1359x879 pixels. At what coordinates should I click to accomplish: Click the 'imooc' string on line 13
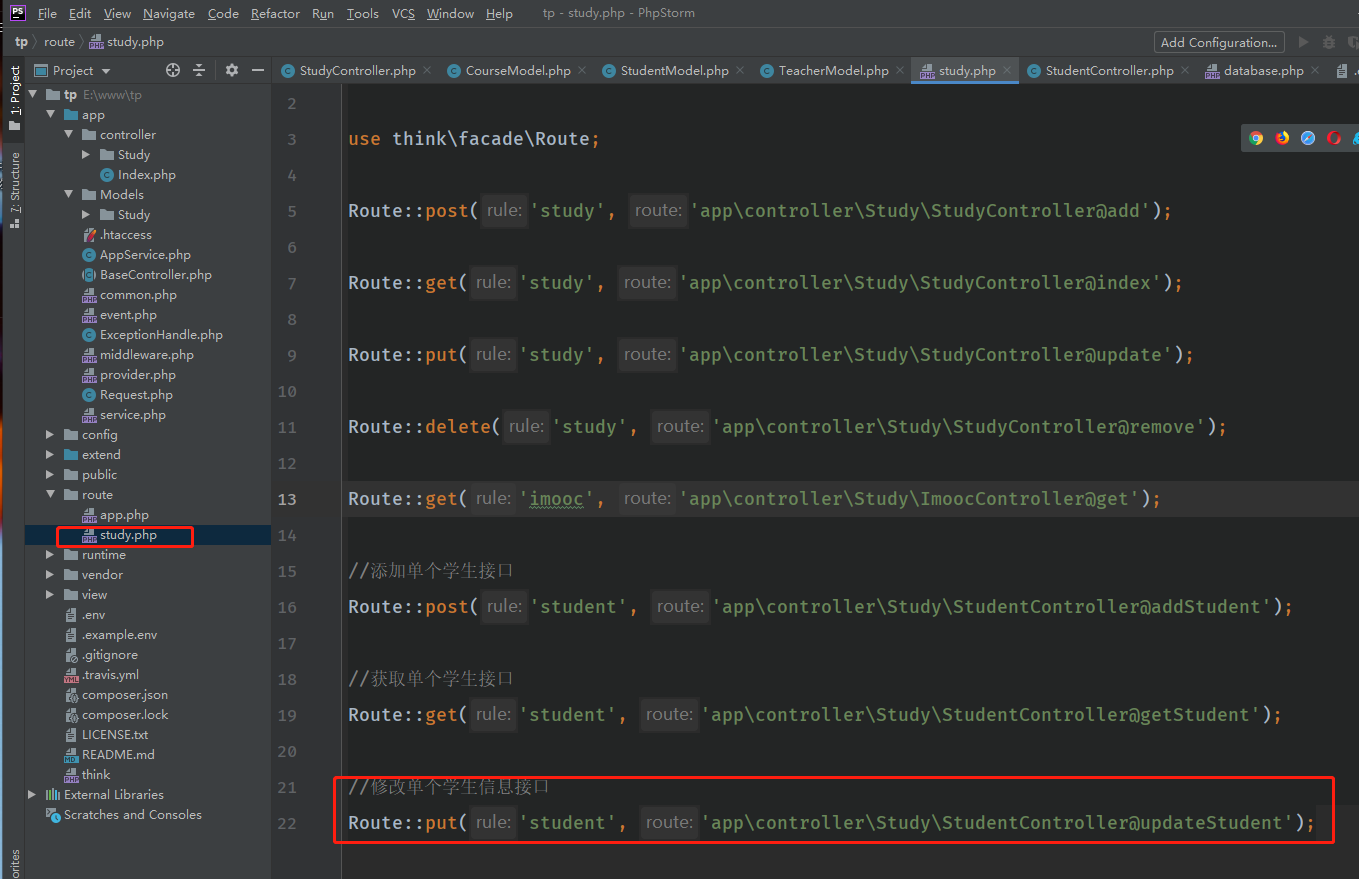(x=556, y=498)
